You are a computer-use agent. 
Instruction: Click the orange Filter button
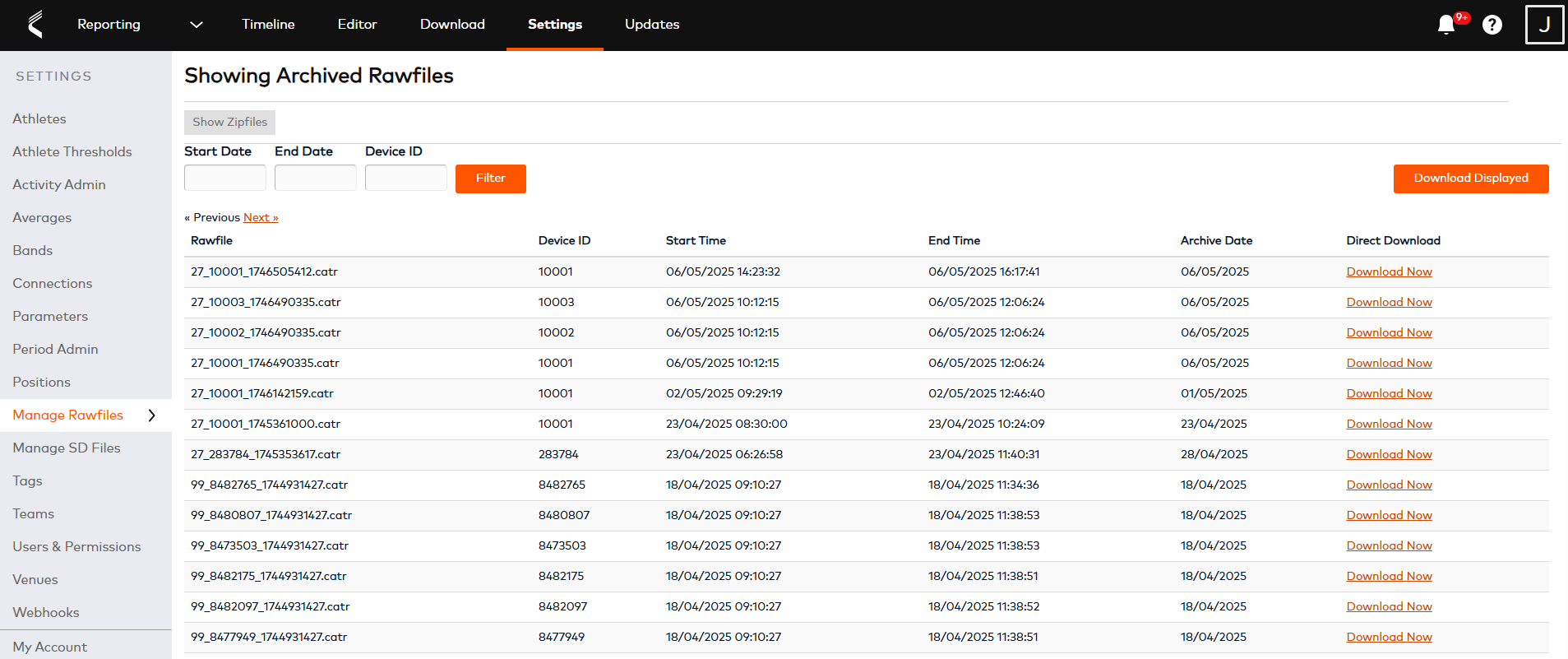click(x=491, y=179)
